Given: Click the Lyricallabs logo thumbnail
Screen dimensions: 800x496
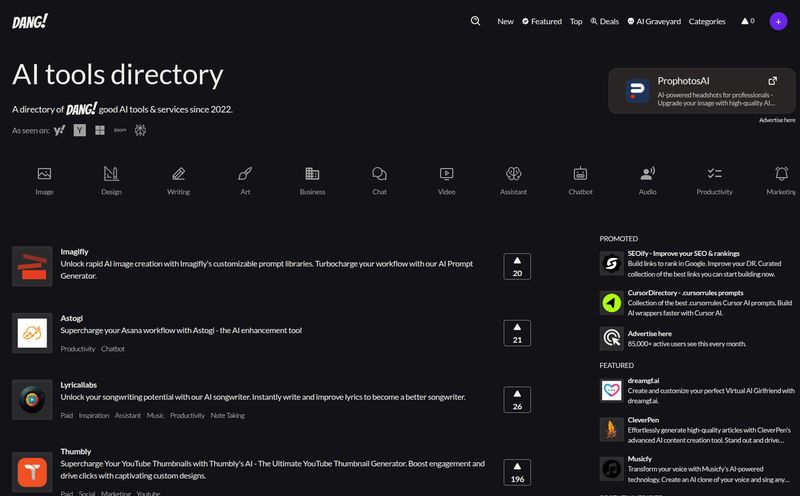Looking at the screenshot, I should 32,400.
